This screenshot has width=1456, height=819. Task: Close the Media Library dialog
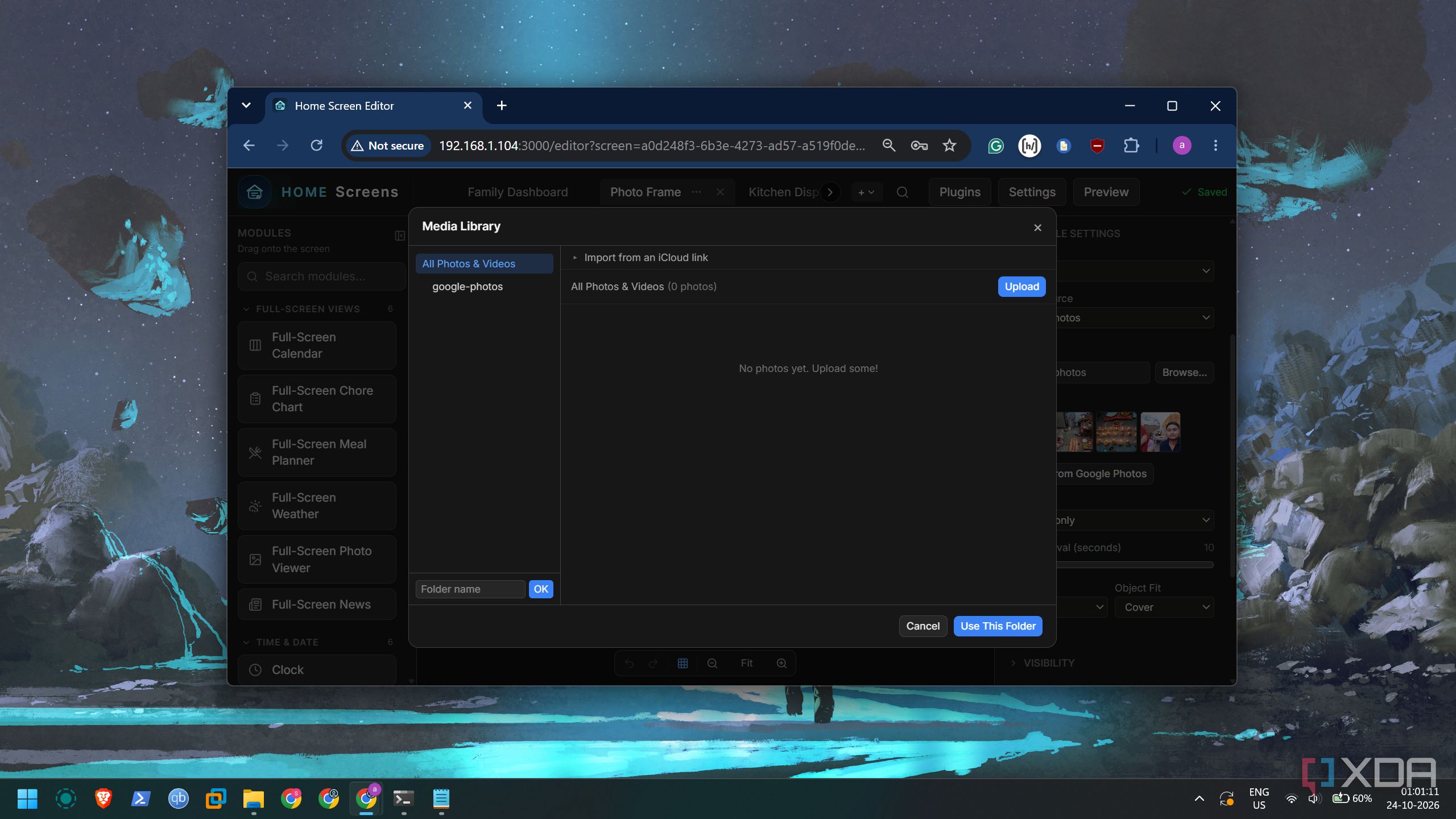[1037, 227]
